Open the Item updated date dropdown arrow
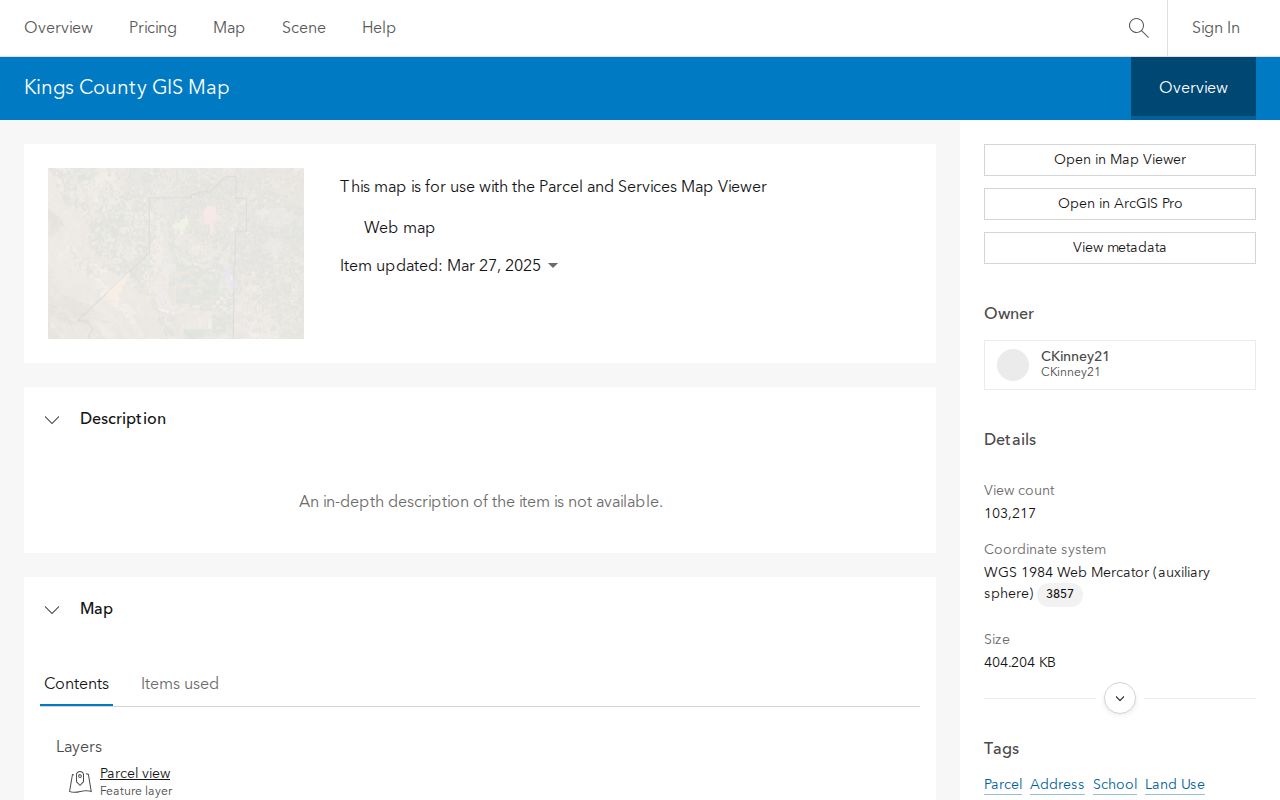 [553, 266]
